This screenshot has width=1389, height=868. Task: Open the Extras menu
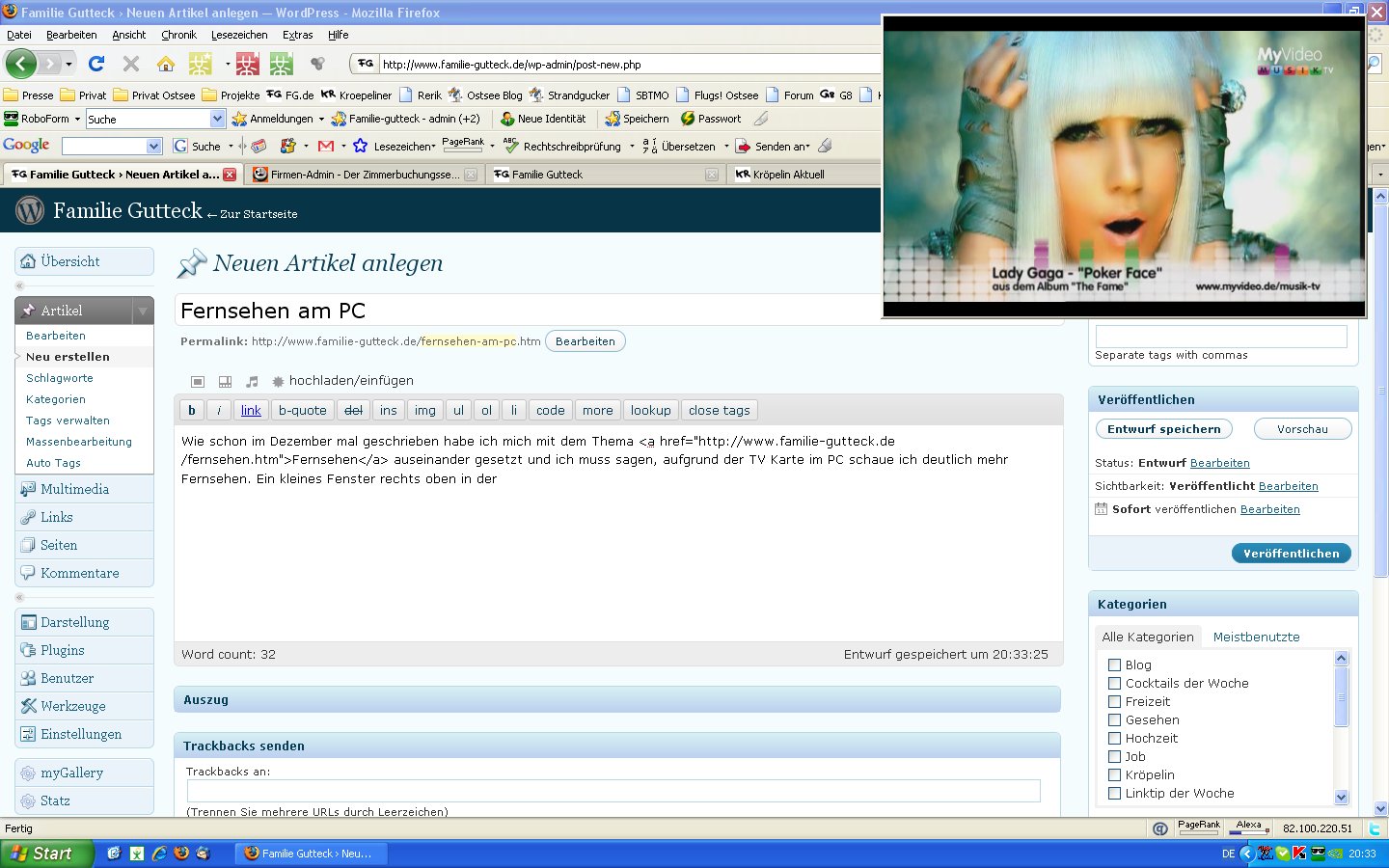click(297, 35)
